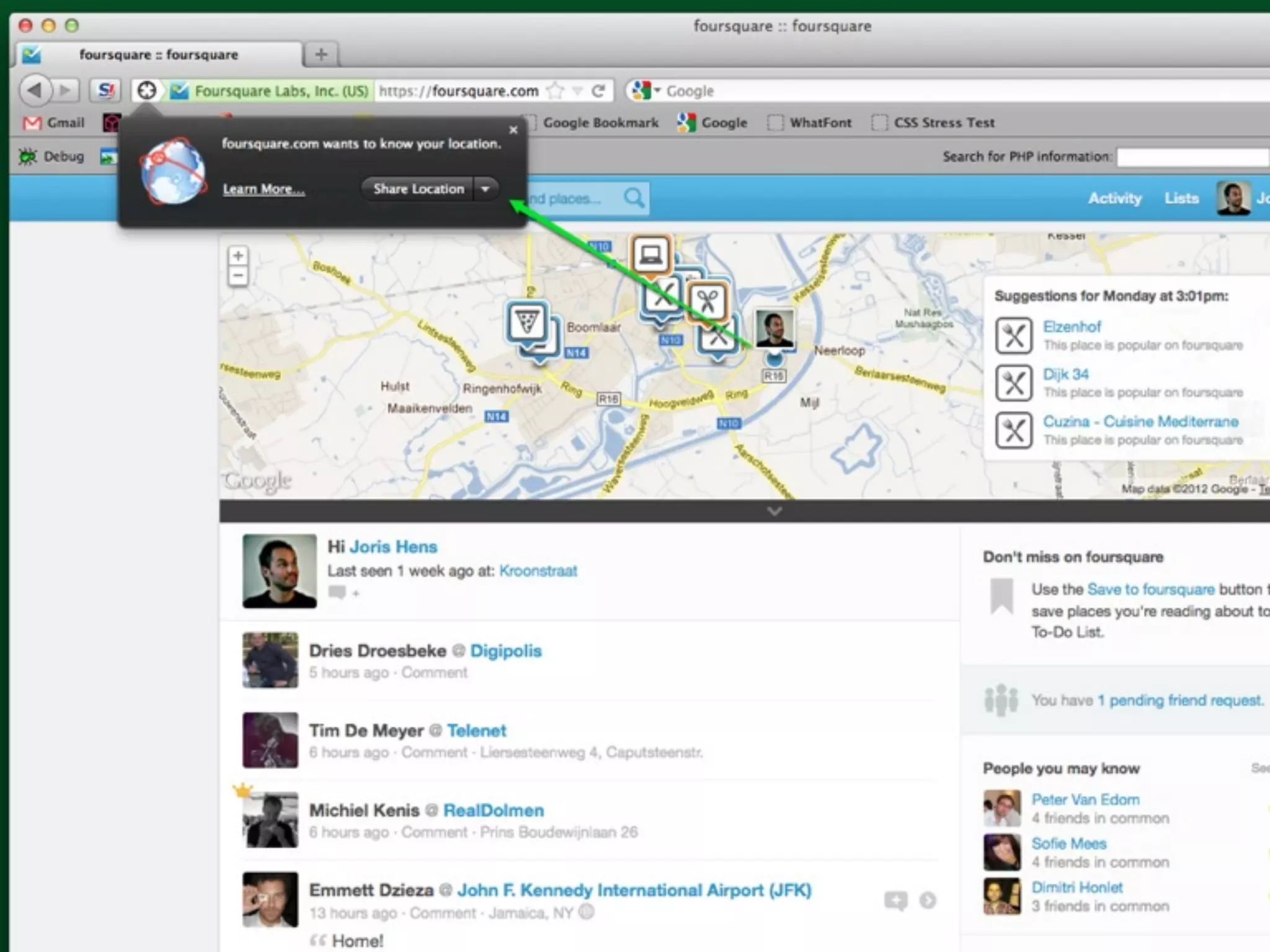This screenshot has height=952, width=1270.
Task: Follow the Learn More link
Action: coord(264,189)
